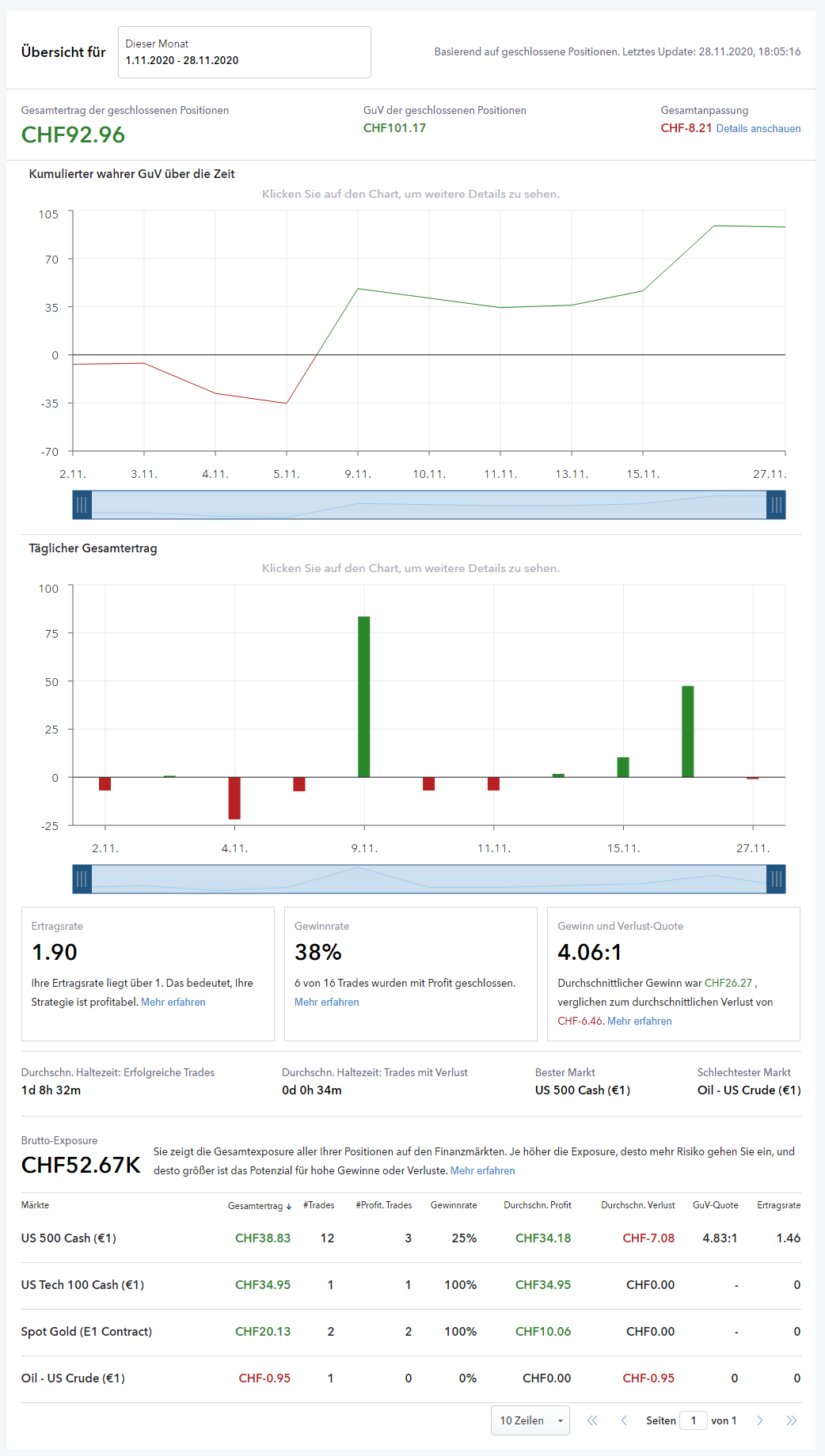
Task: Expand the 10 Zeilen rows dropdown
Action: tap(530, 1420)
